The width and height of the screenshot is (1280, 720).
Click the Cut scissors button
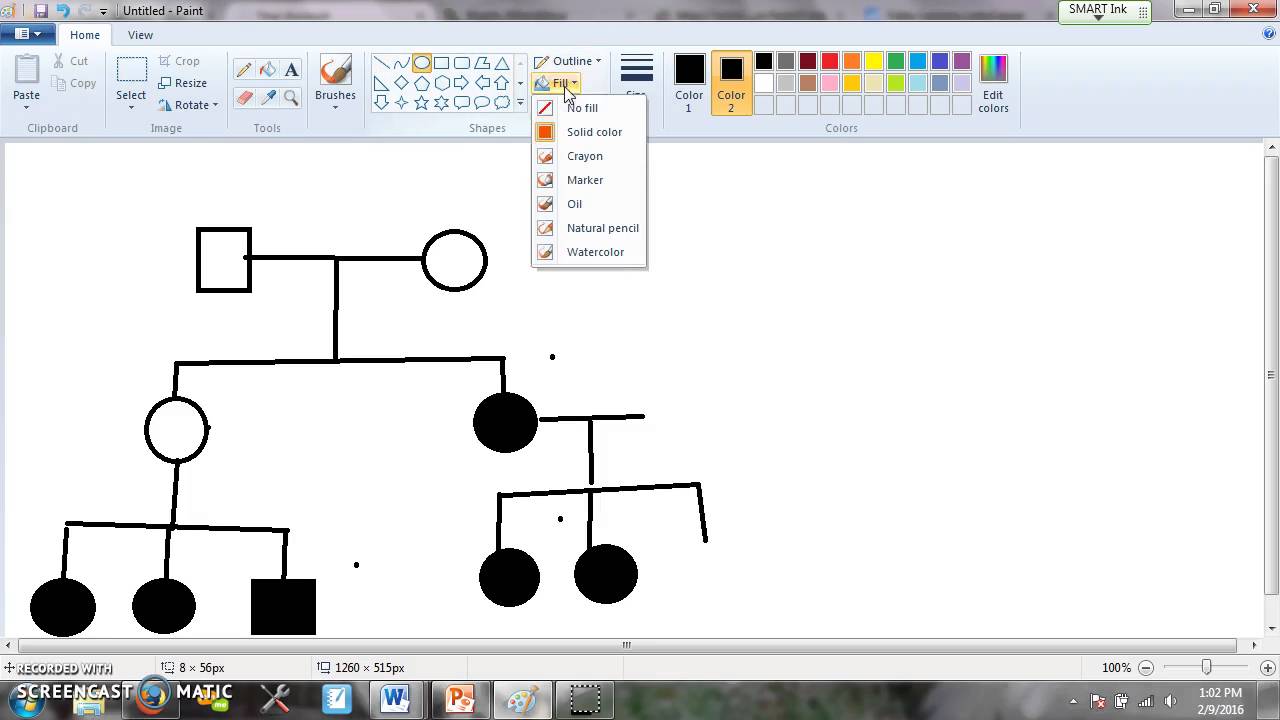coord(71,61)
